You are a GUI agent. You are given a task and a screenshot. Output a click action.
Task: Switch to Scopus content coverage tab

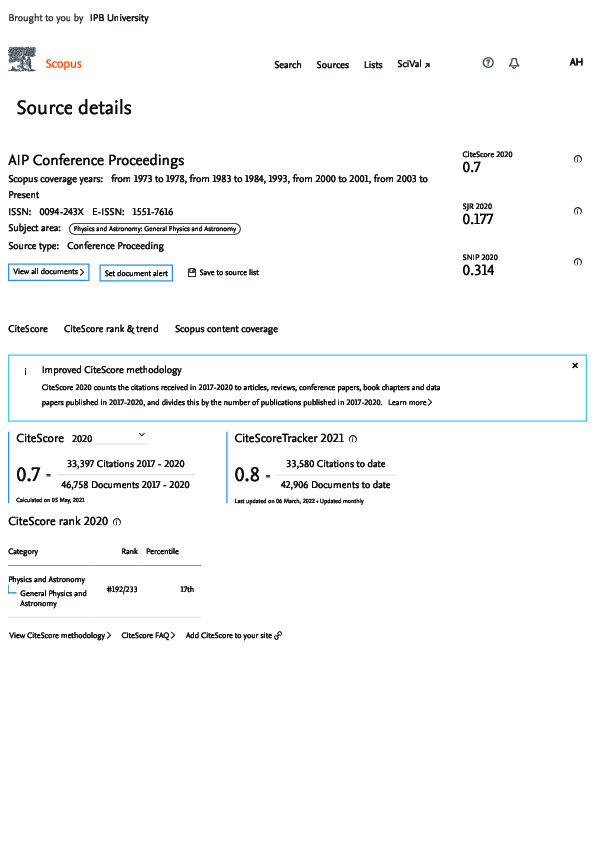226,329
